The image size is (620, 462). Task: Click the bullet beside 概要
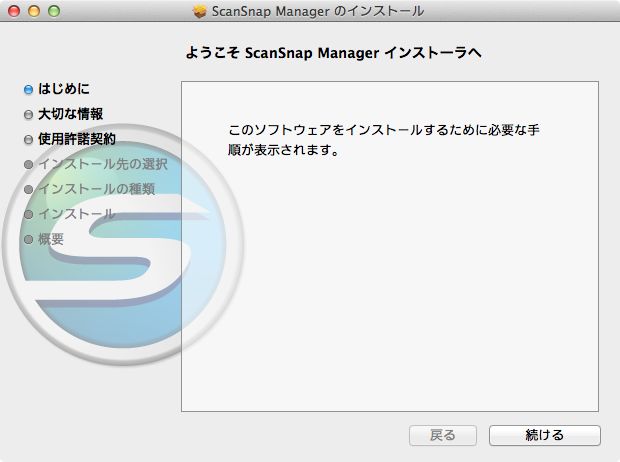[28, 239]
